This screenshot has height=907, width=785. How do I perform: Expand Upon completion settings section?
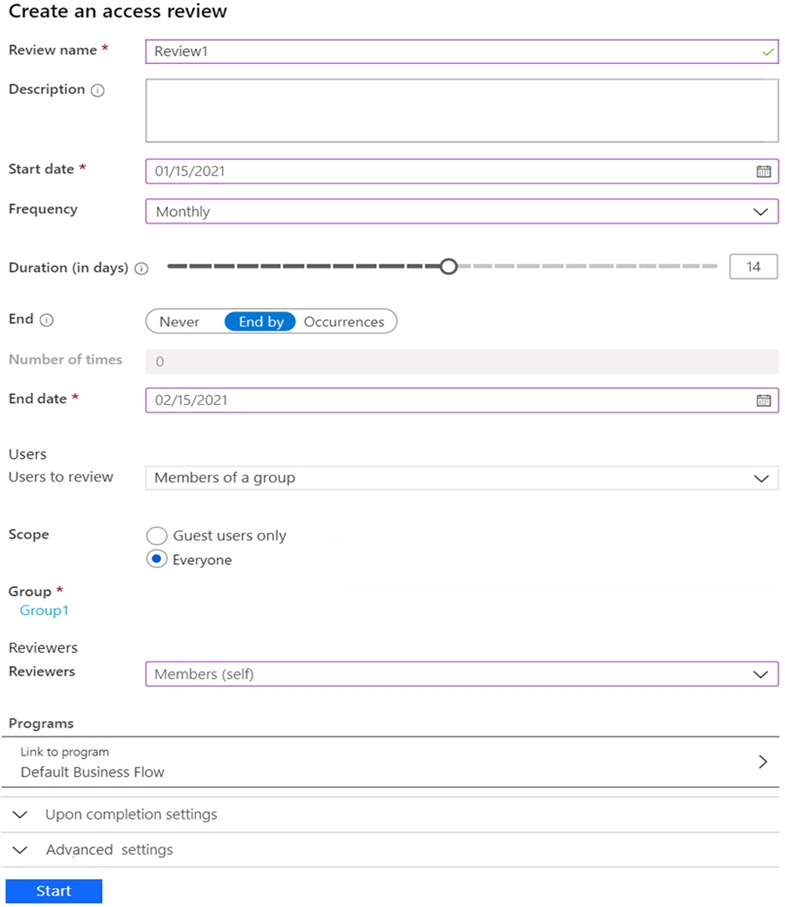click(130, 814)
